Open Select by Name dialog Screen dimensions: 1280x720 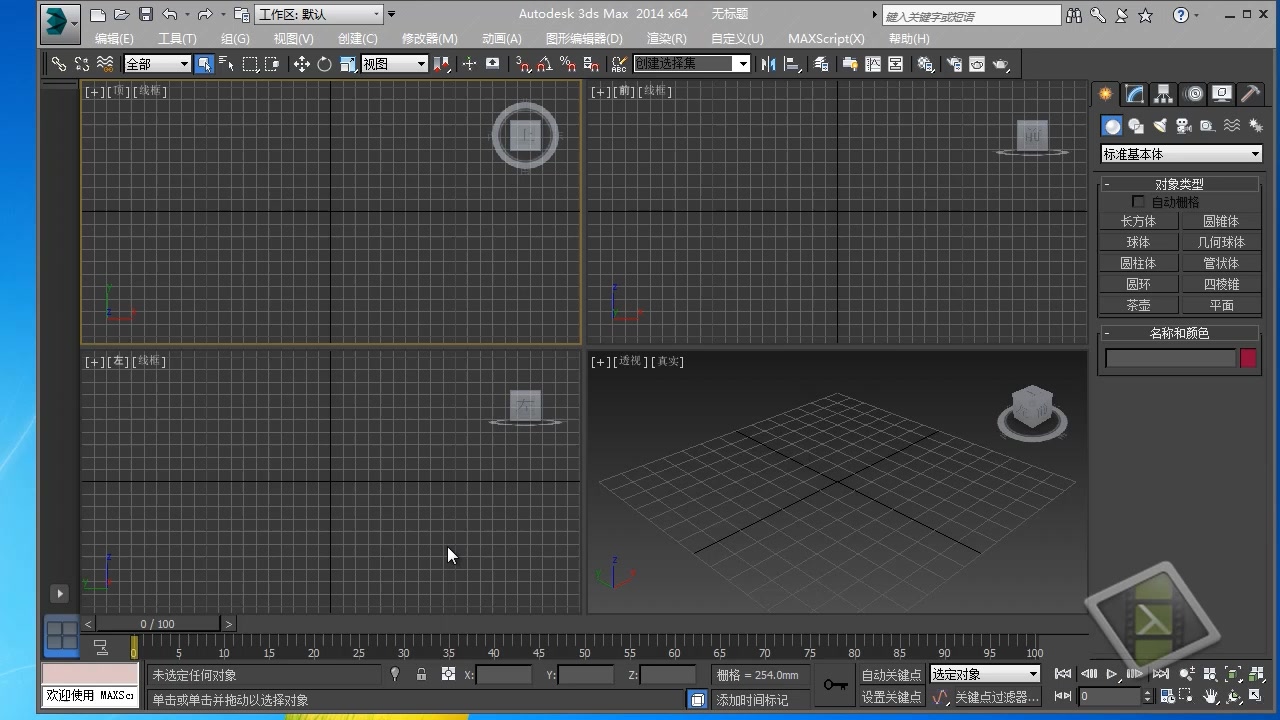(x=226, y=64)
